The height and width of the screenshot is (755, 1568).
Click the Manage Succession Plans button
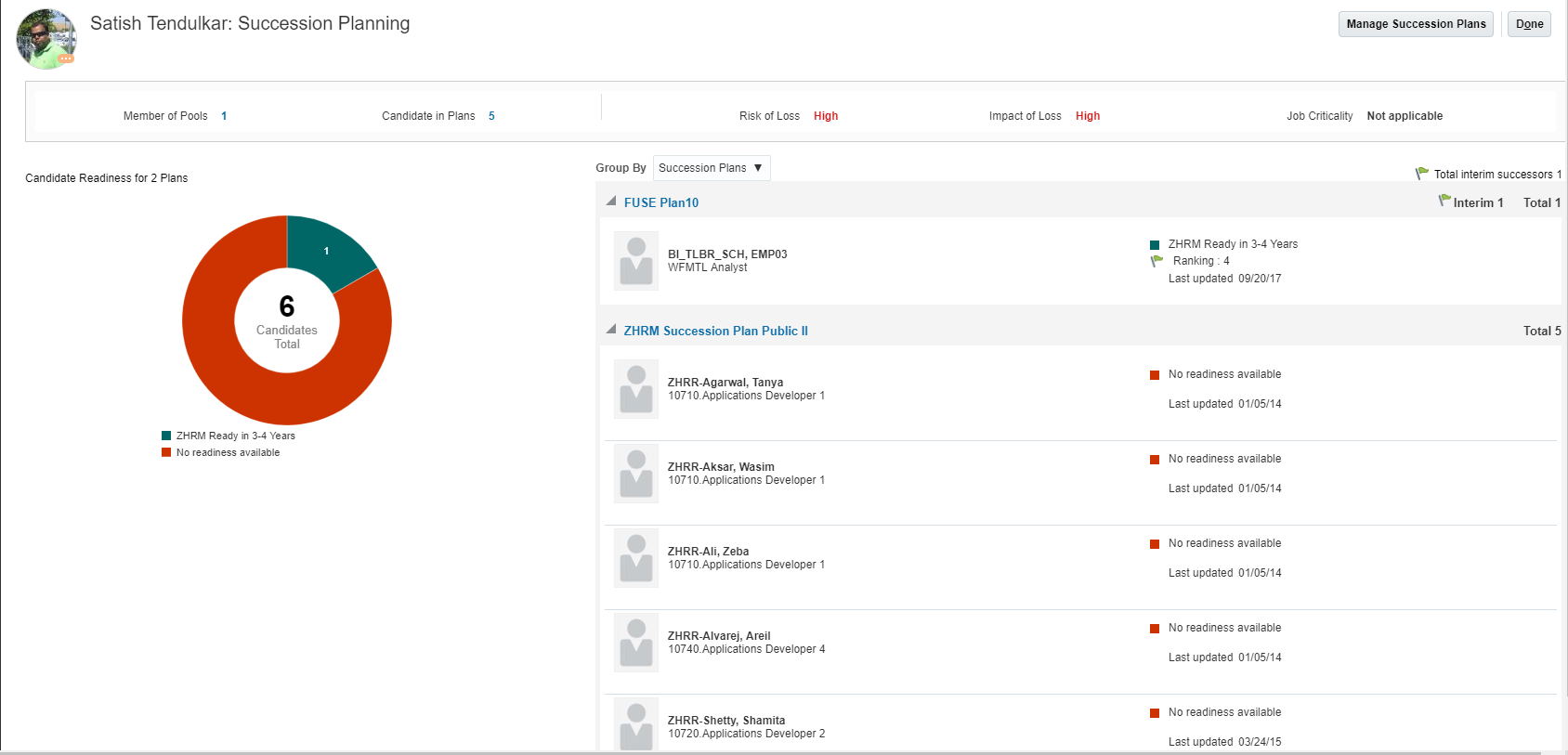click(1415, 24)
